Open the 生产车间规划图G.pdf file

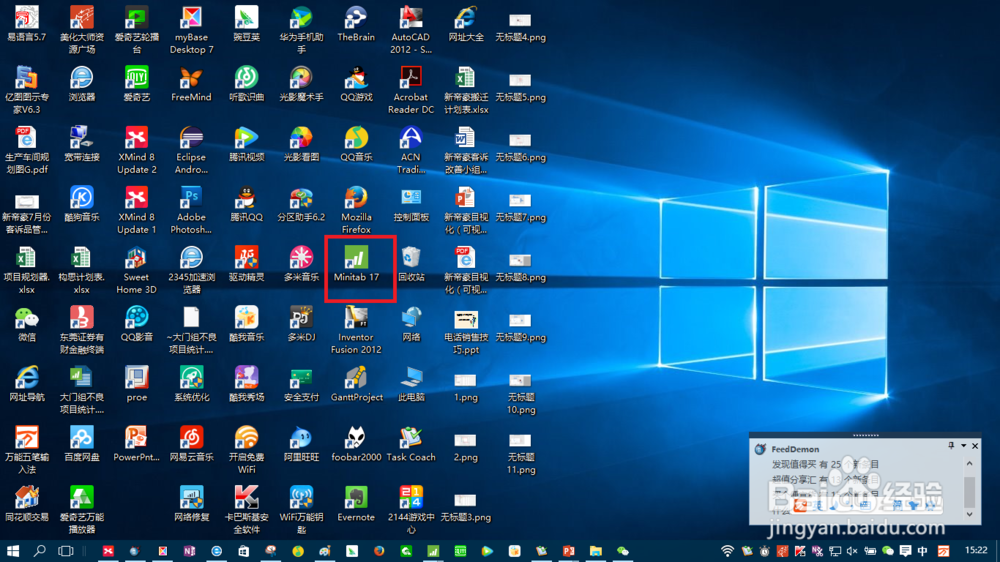click(x=27, y=149)
